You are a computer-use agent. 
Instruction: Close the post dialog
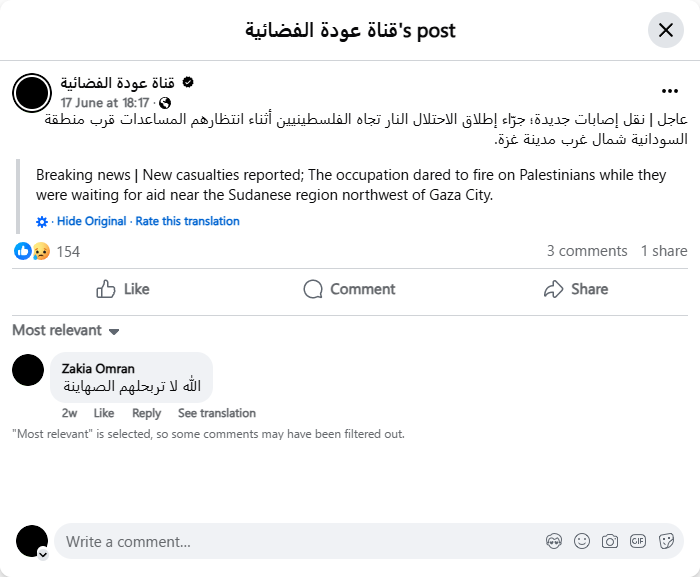[x=666, y=30]
